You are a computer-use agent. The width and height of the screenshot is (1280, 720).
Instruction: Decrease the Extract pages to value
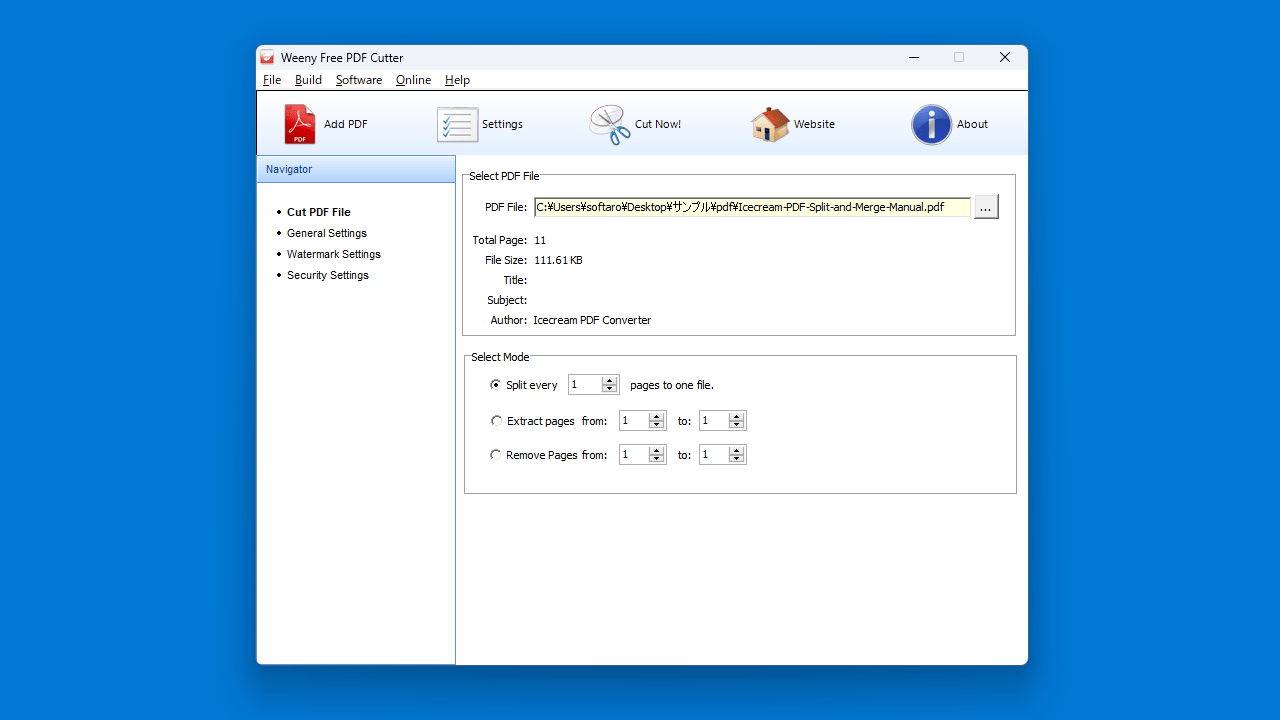pyautogui.click(x=736, y=425)
